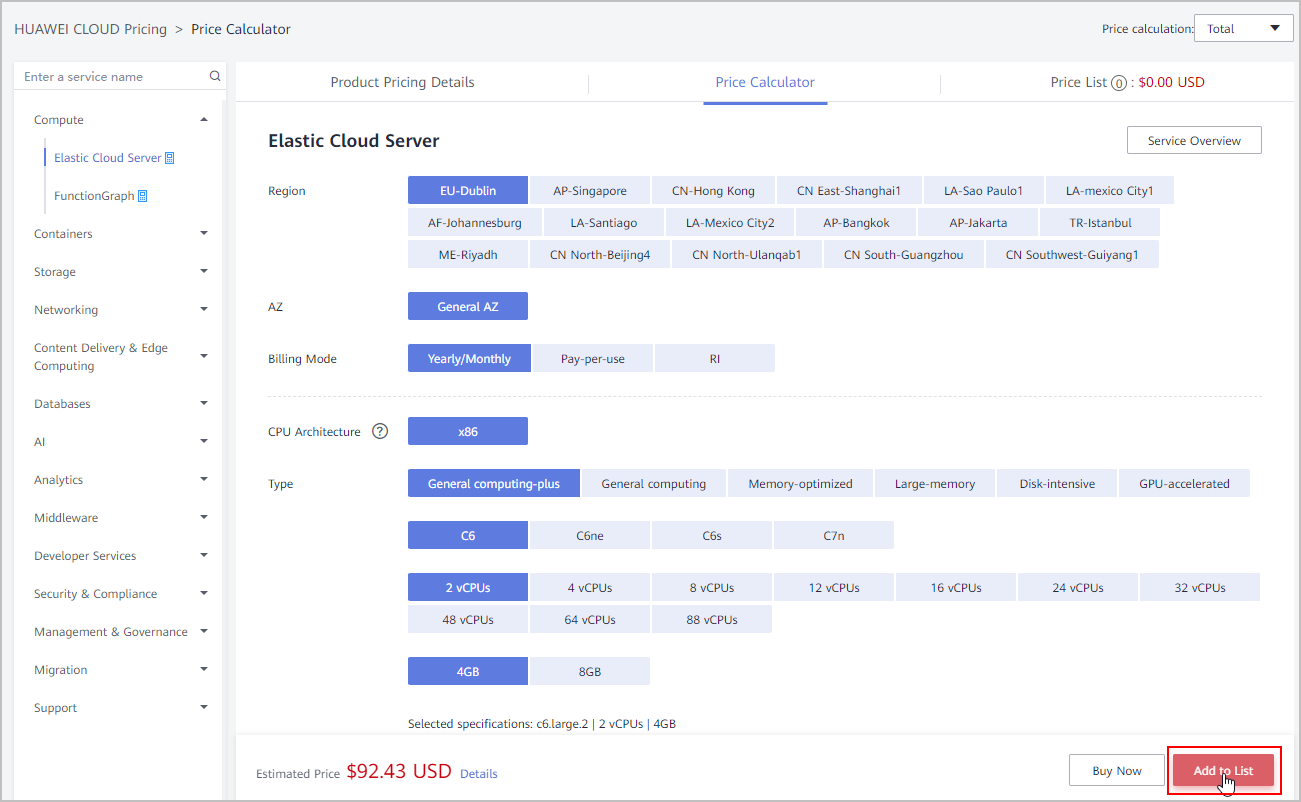The image size is (1301, 802).
Task: Select CN East-Shanghai1 region
Action: coord(849,191)
